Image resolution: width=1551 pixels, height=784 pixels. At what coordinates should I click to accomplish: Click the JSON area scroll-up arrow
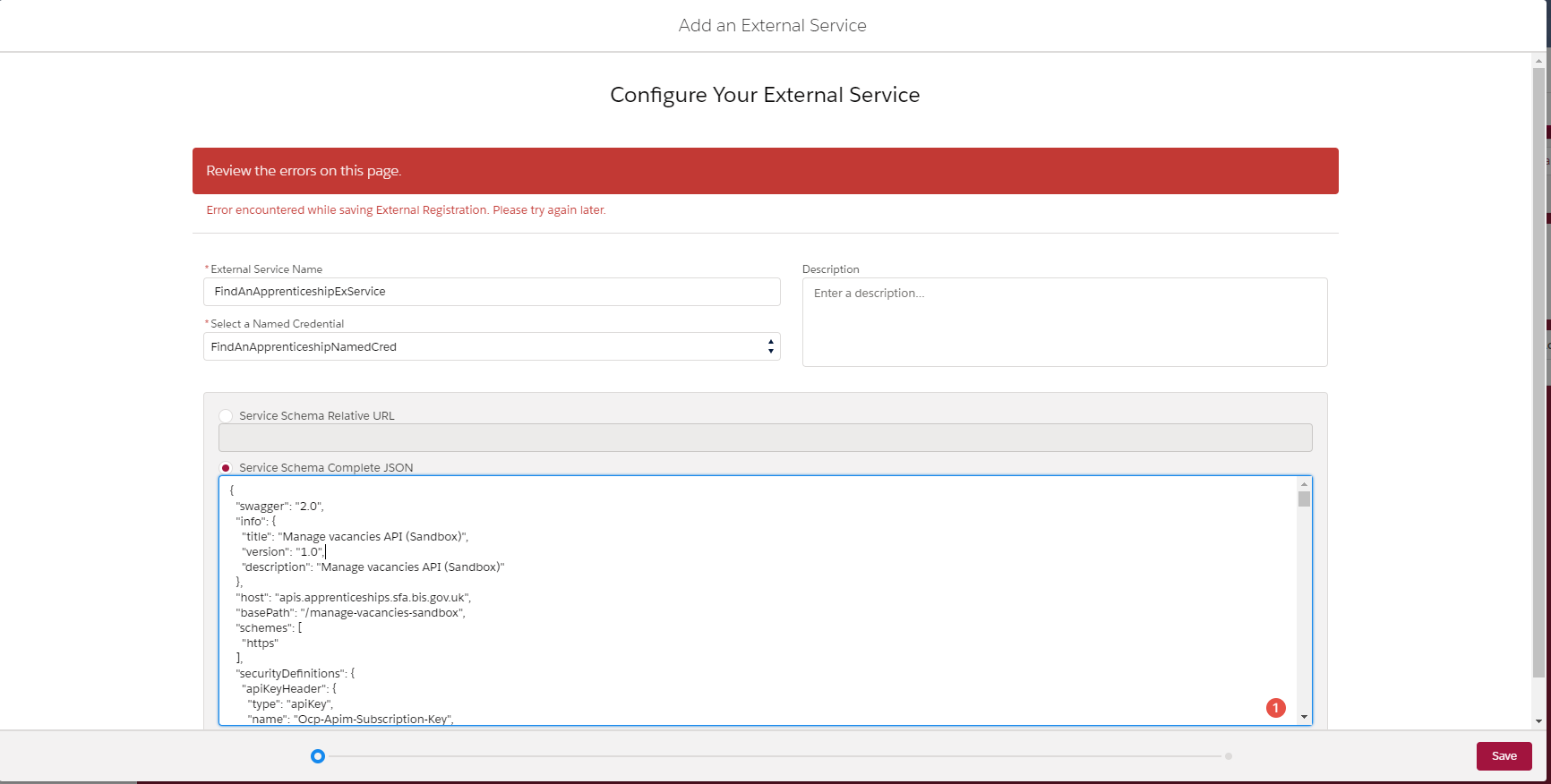click(x=1304, y=484)
